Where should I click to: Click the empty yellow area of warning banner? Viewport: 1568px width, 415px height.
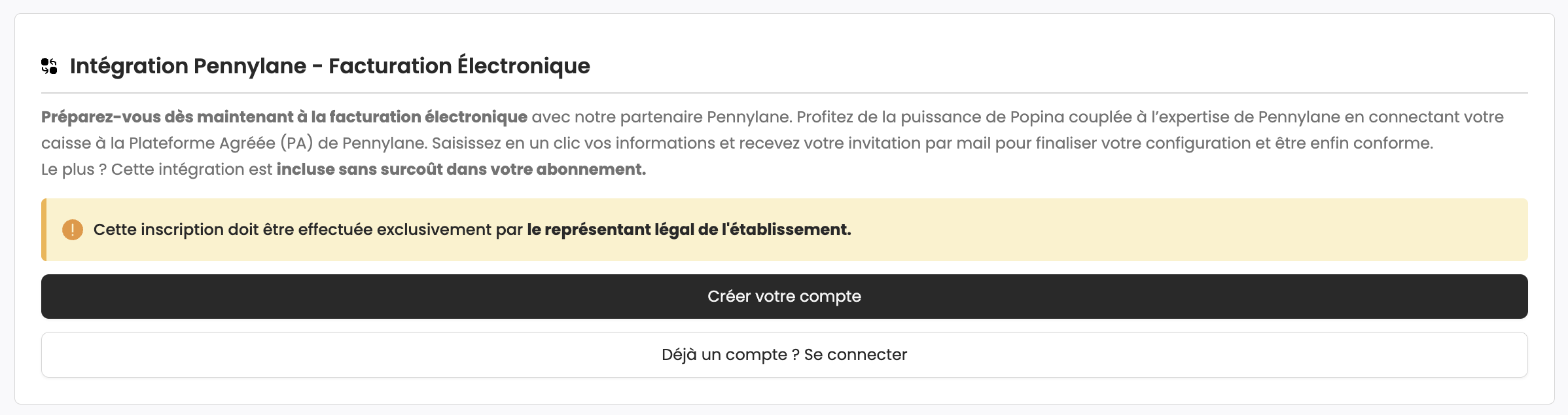click(x=1178, y=230)
